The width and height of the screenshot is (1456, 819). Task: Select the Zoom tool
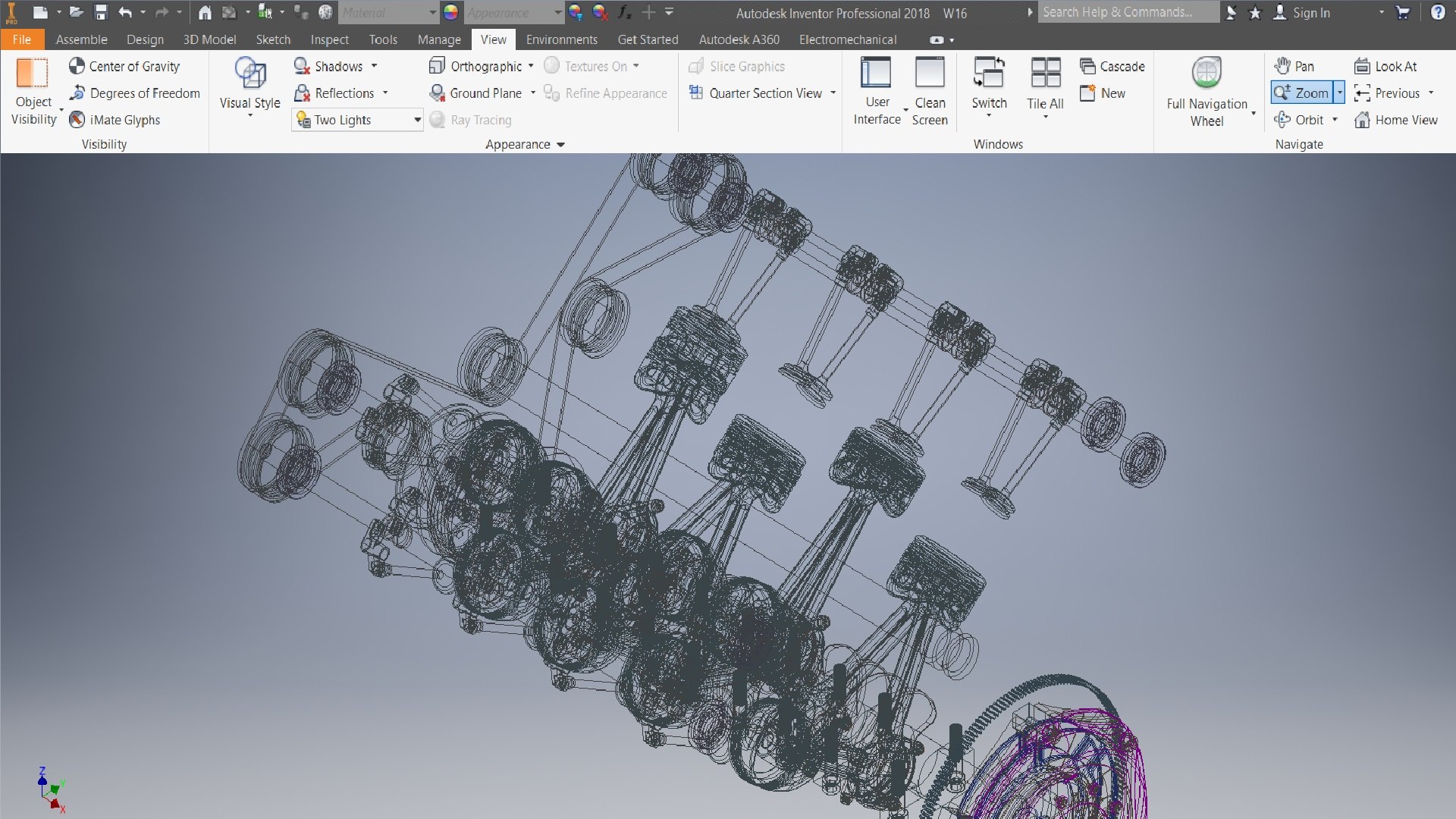(x=1302, y=93)
